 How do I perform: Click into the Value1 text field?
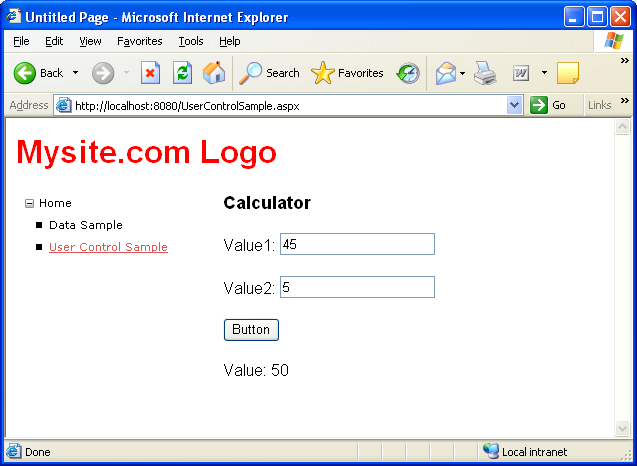(x=357, y=244)
